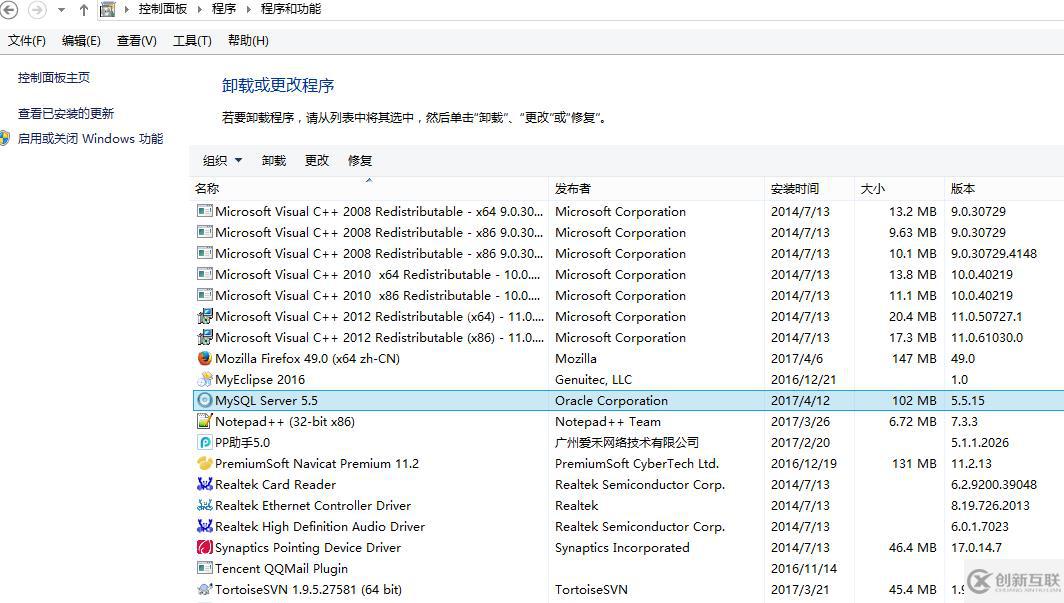1064x603 pixels.
Task: Click the Navicat Premium icon
Action: [204, 463]
